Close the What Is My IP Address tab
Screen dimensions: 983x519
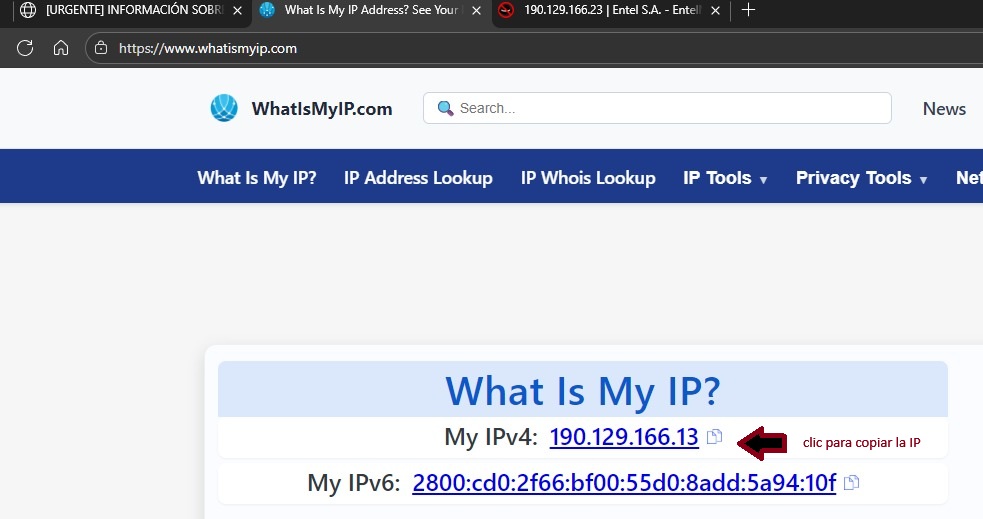(476, 11)
